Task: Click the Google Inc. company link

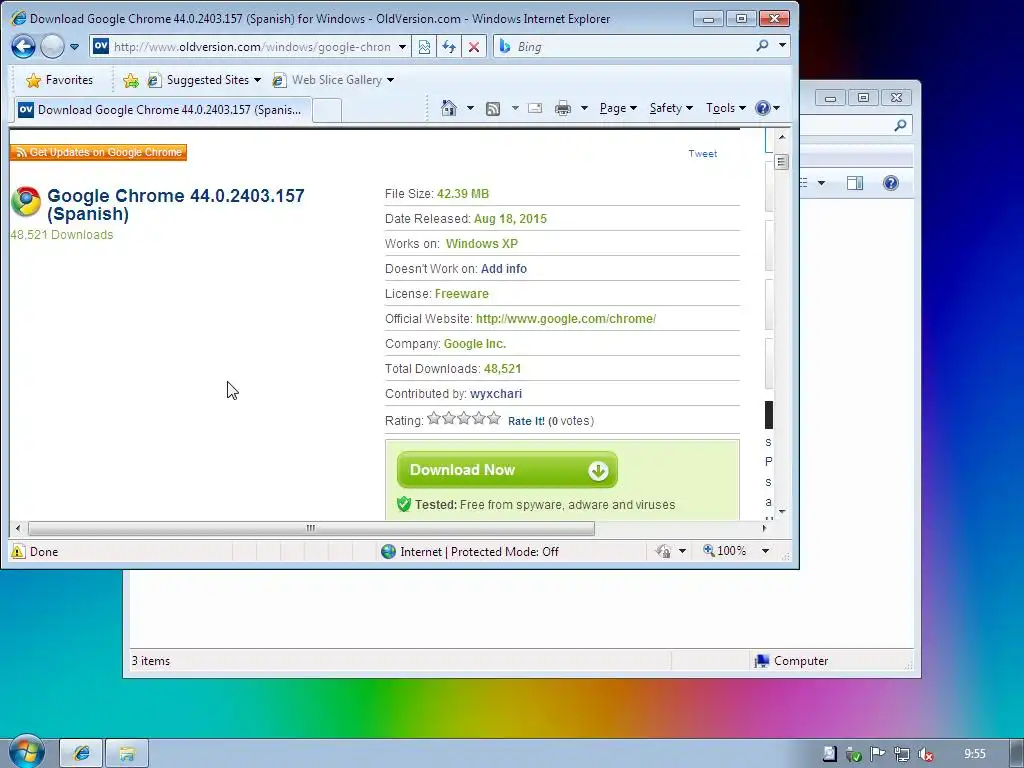Action: (475, 344)
